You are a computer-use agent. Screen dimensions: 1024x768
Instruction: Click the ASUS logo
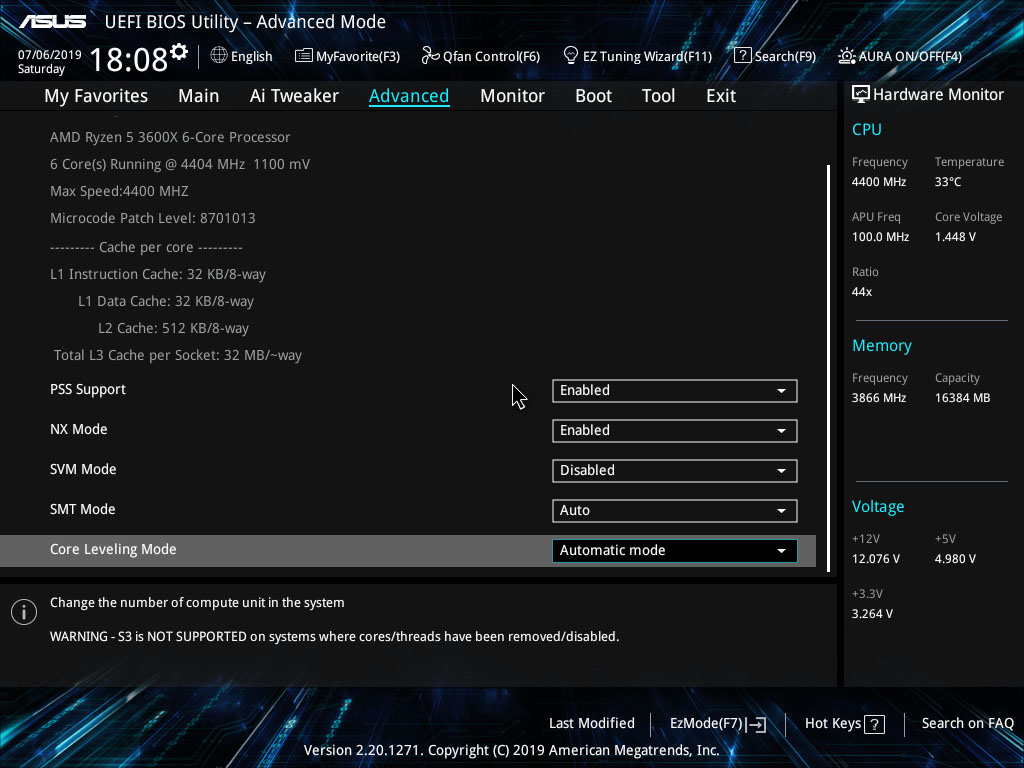(52, 22)
